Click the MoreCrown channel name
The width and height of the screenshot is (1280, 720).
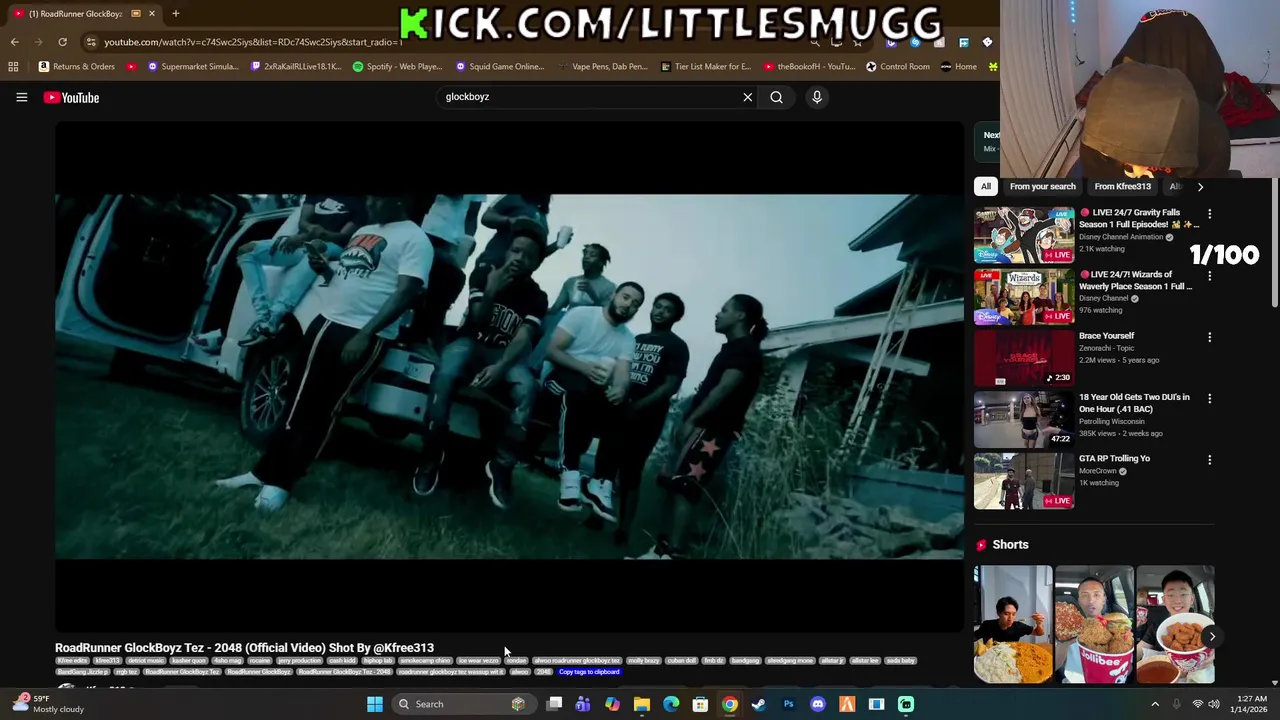(x=1097, y=471)
